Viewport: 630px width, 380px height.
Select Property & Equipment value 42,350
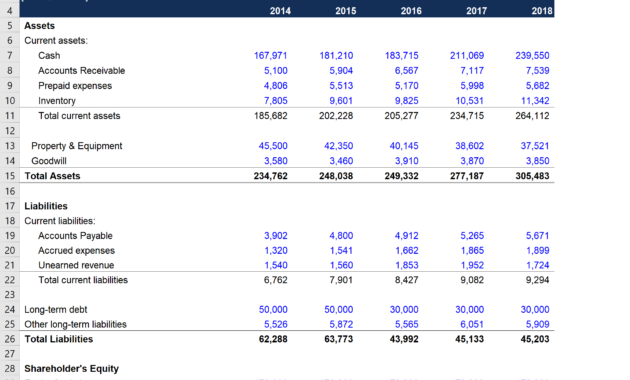pyautogui.click(x=339, y=146)
